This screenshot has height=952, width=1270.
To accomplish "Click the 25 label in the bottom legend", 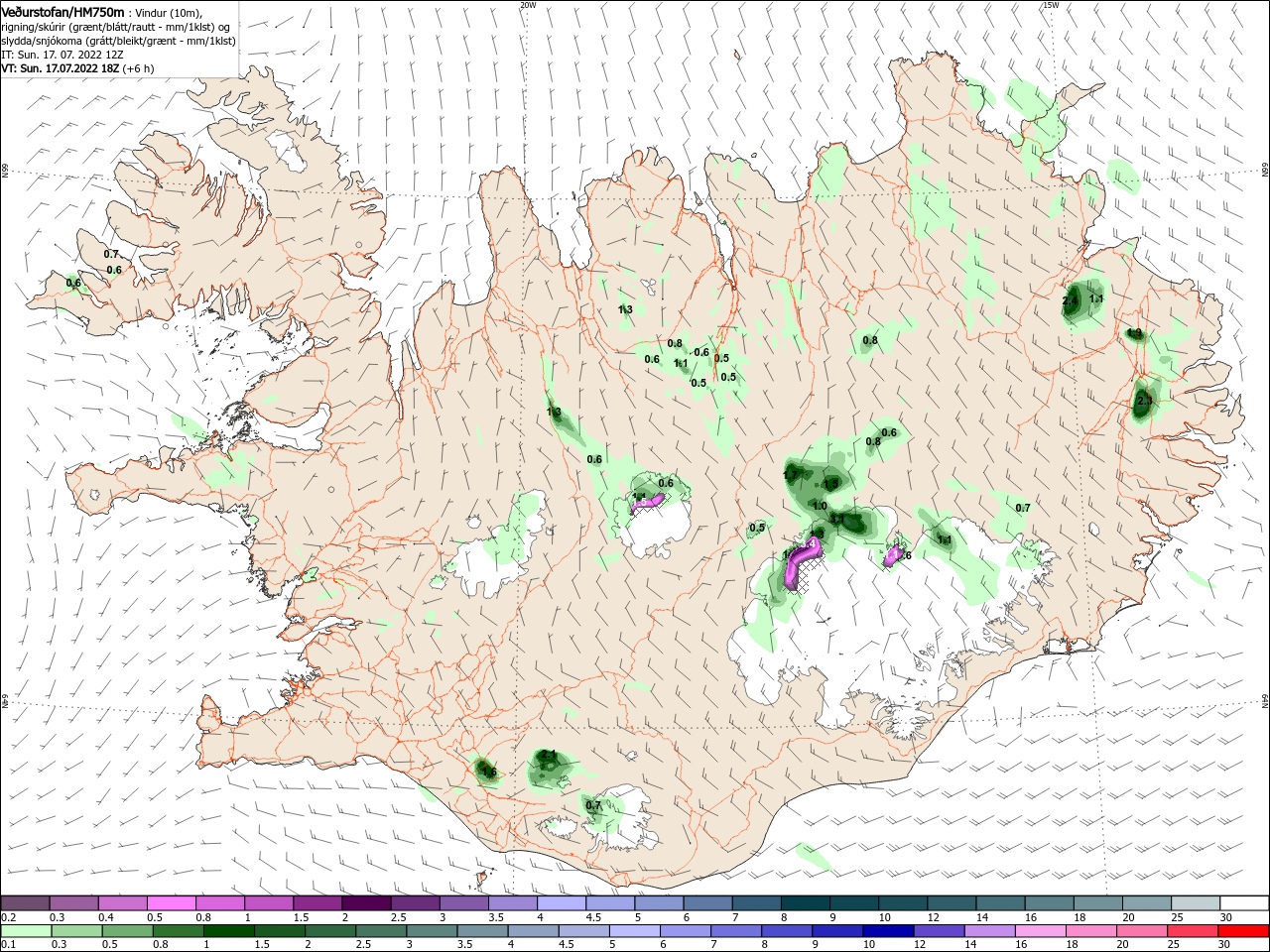I will tap(1176, 945).
